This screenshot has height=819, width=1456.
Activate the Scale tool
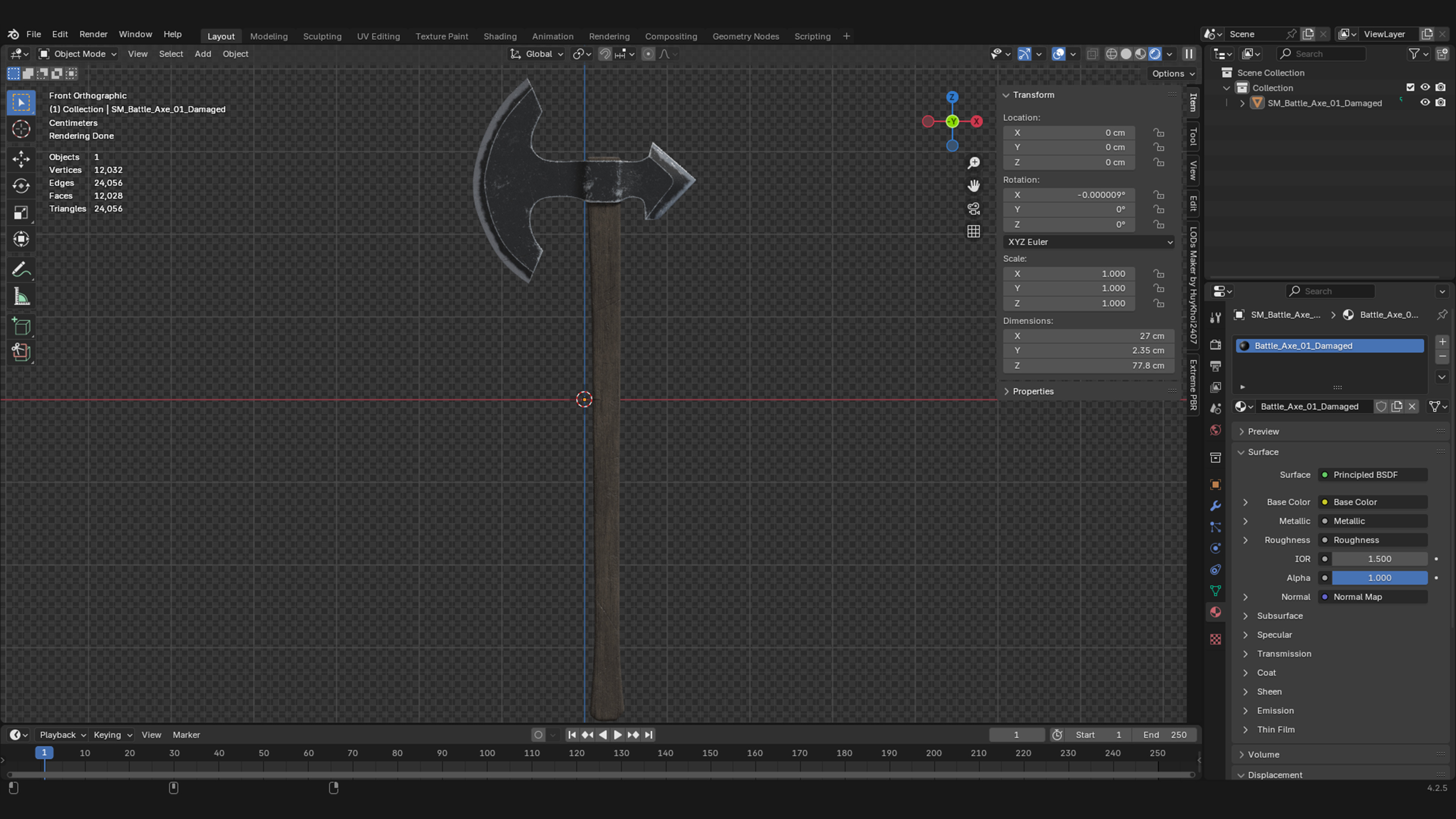[x=21, y=212]
